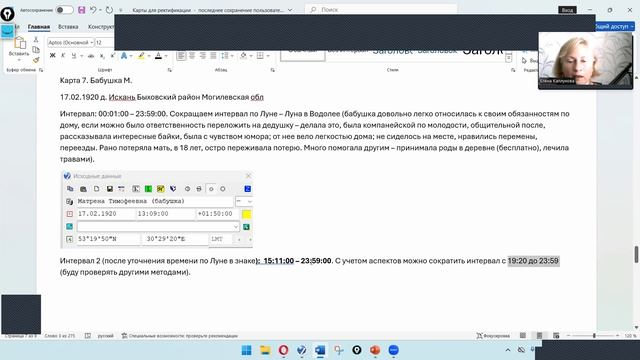640x360 pixels.
Task: Select the Исходные данные embedded picture
Action: click(156, 210)
